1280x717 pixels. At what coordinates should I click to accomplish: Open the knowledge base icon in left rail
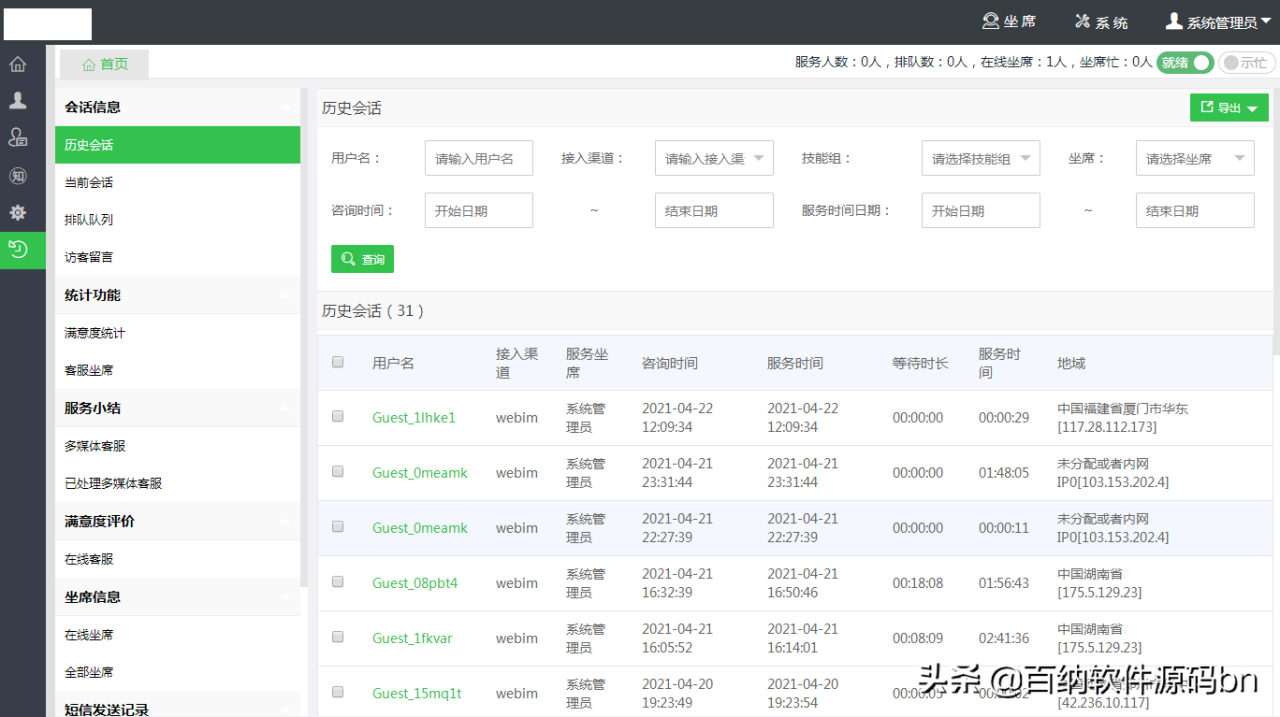tap(18, 176)
